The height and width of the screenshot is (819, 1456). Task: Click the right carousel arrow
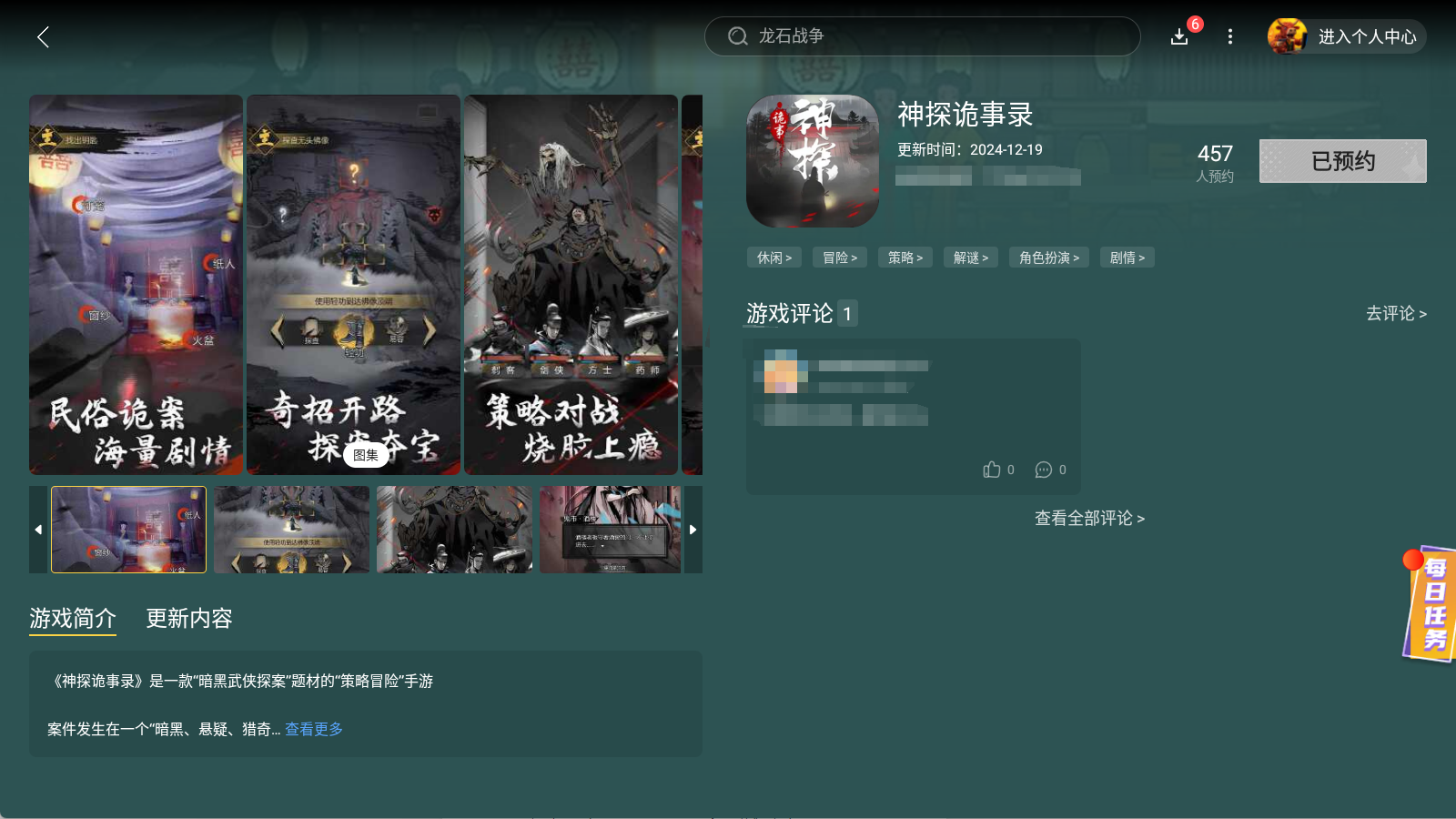(x=693, y=529)
